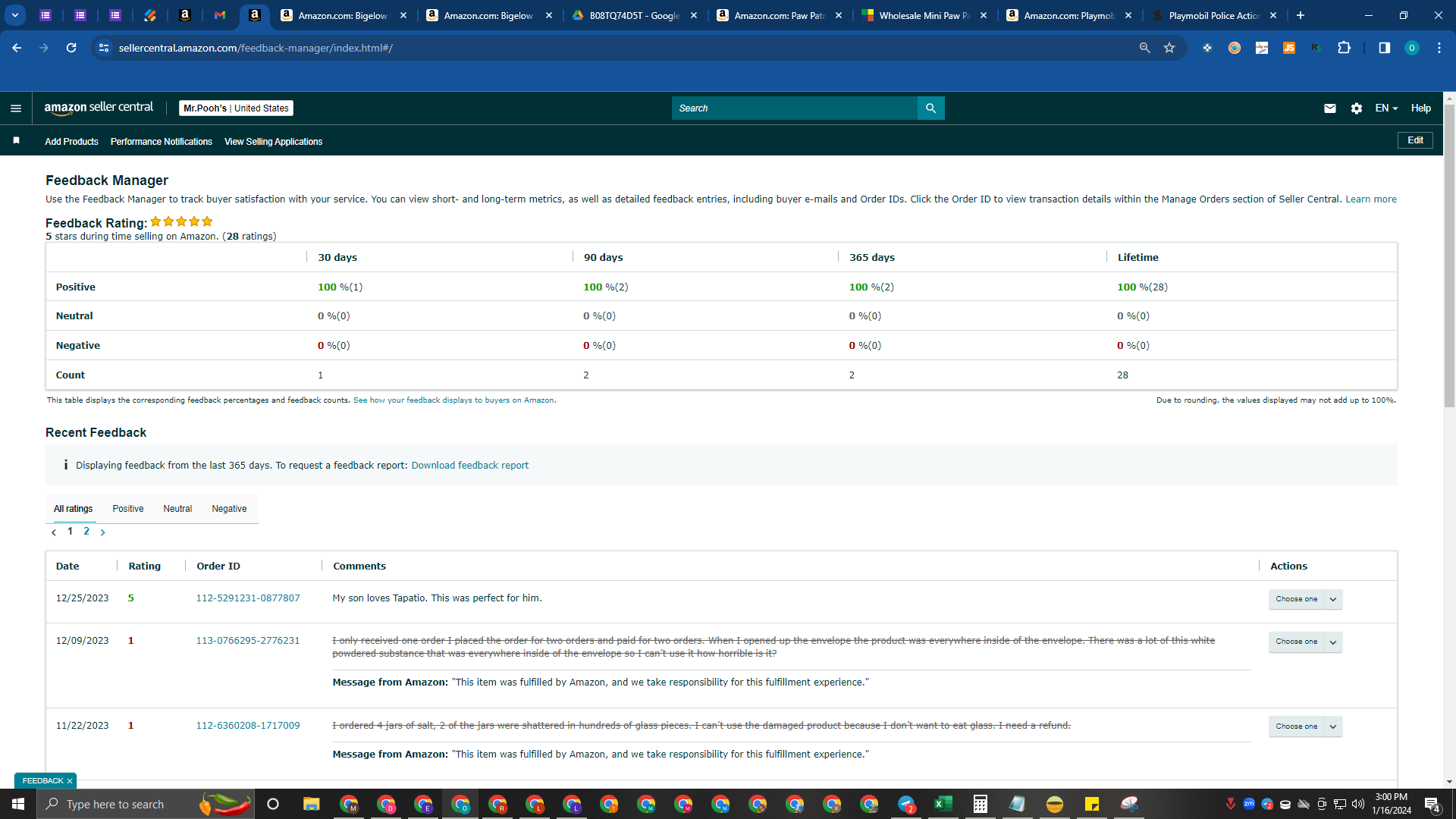Open Excel from the taskbar
This screenshot has height=819, width=1456.
[x=943, y=804]
